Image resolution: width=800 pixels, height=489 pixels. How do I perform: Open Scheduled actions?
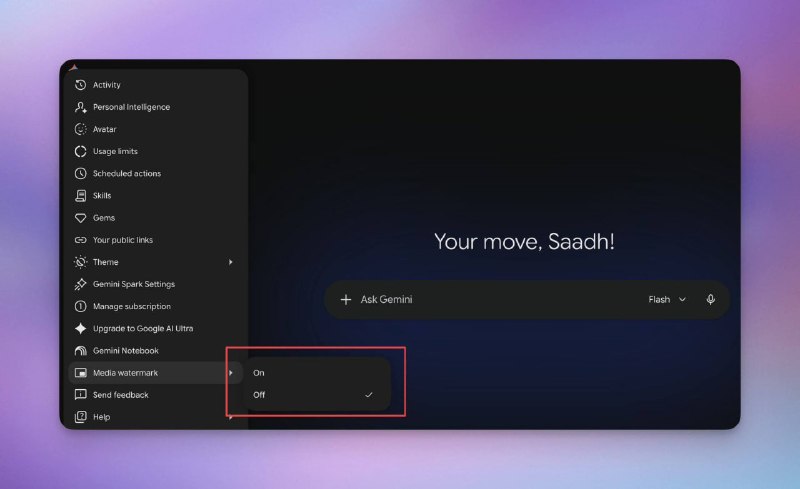tap(155, 174)
